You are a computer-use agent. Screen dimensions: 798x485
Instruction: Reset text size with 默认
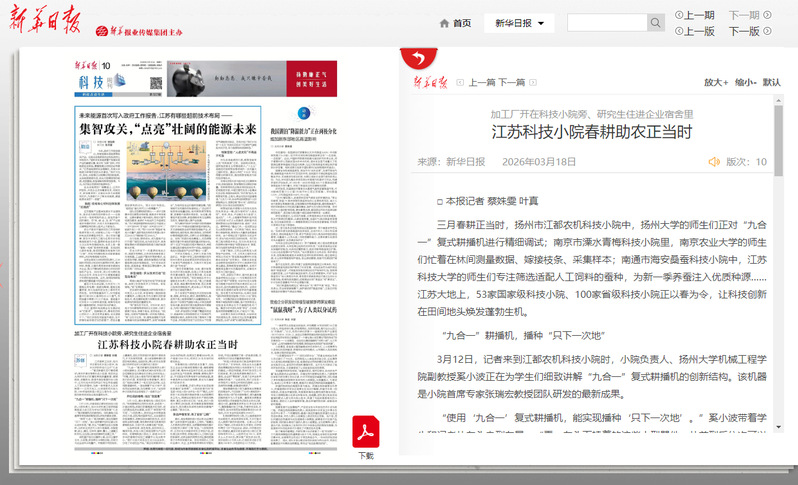772,83
